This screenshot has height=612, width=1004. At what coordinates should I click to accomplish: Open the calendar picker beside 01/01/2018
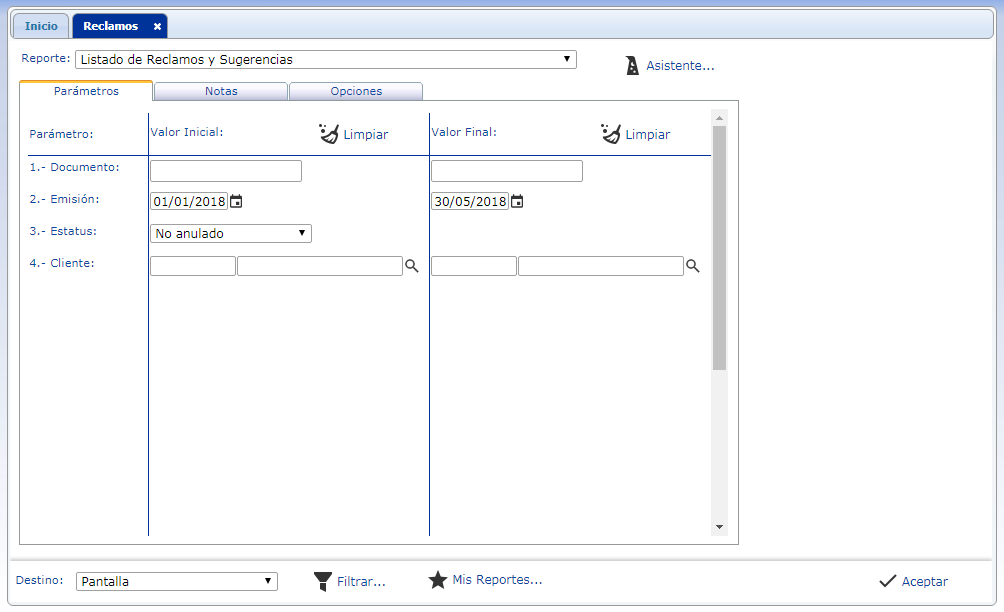coord(236,202)
